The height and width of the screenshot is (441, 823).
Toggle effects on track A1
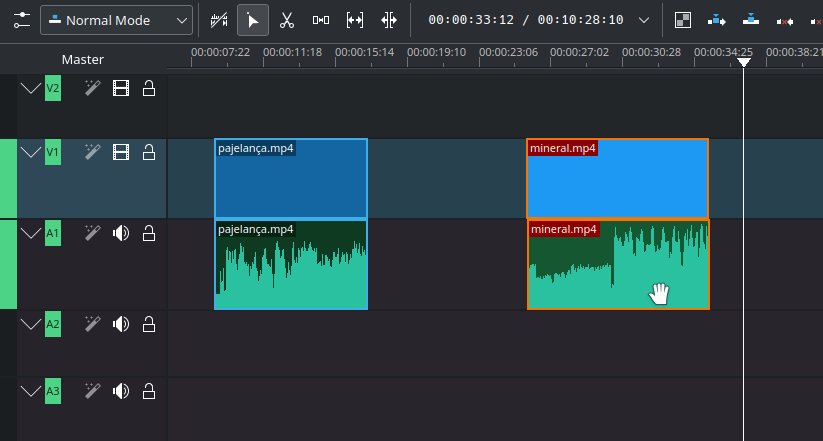point(92,234)
